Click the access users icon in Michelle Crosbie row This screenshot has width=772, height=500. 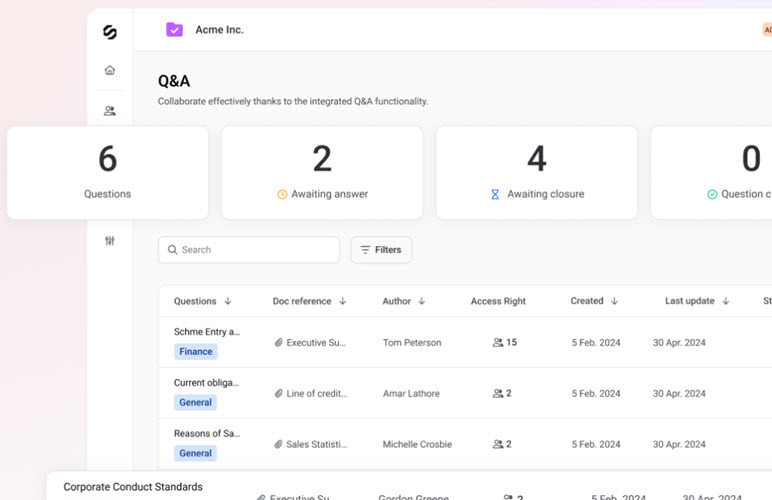tap(498, 444)
